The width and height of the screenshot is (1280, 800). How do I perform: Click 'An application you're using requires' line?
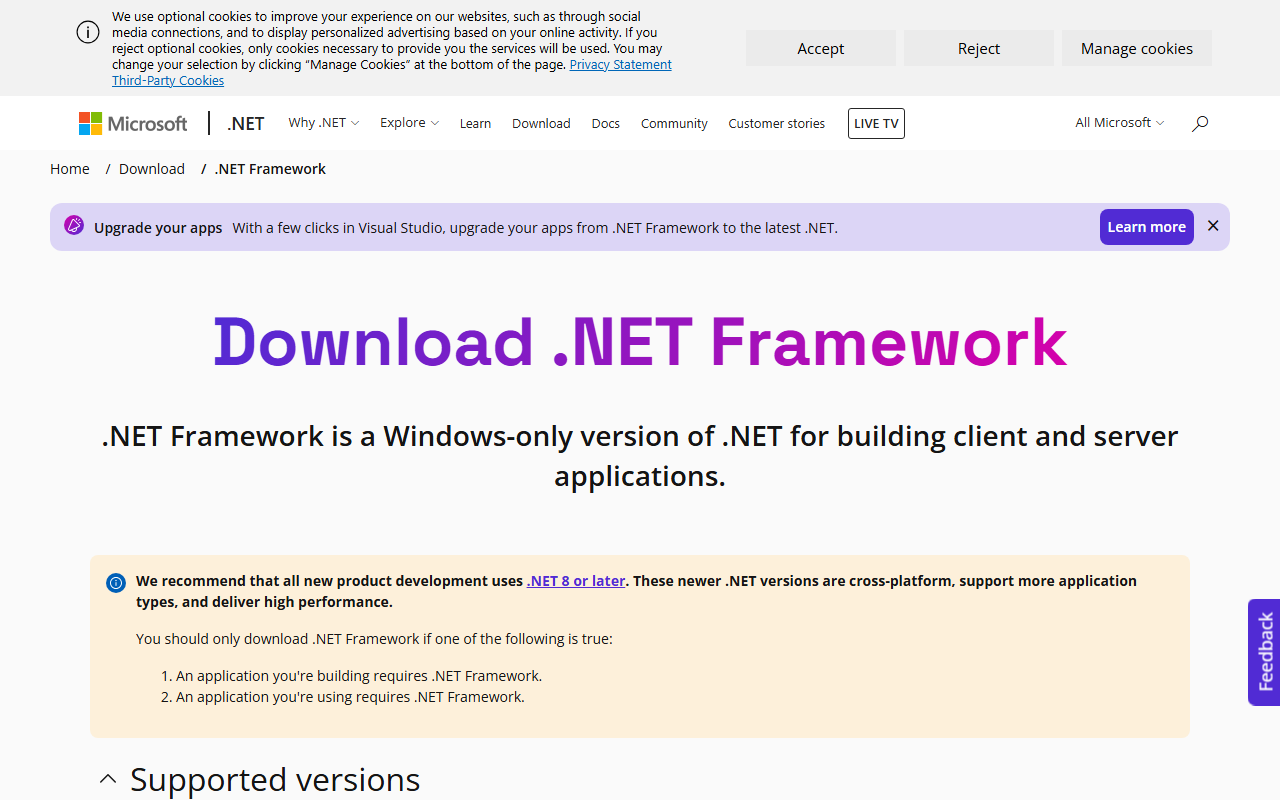[x=350, y=697]
